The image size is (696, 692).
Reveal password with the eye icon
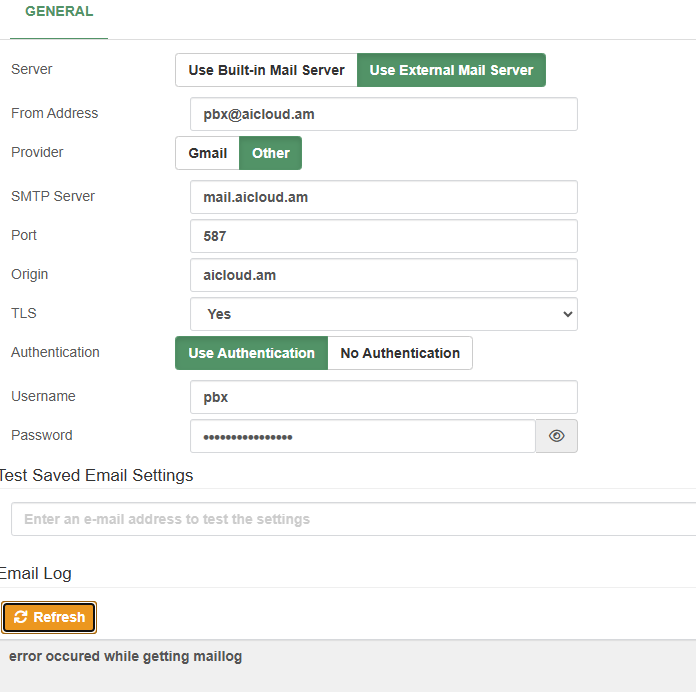point(556,436)
